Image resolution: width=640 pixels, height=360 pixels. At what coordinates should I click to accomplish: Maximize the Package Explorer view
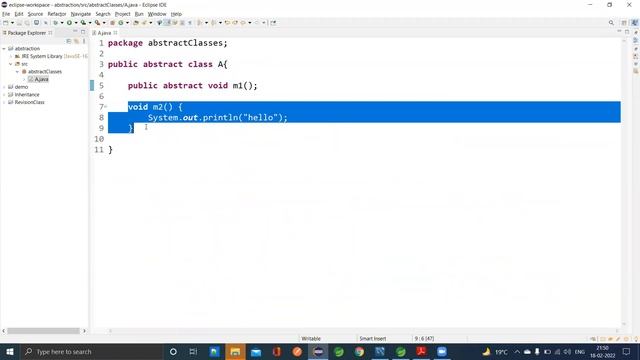click(83, 32)
